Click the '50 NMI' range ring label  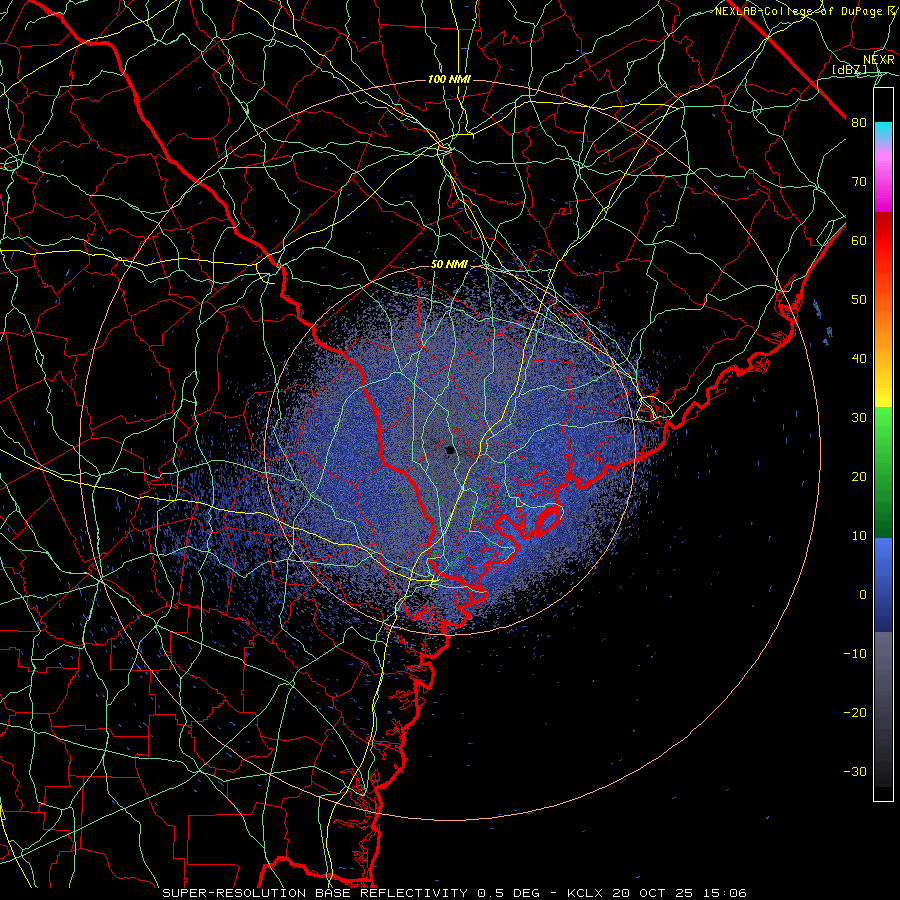click(449, 265)
